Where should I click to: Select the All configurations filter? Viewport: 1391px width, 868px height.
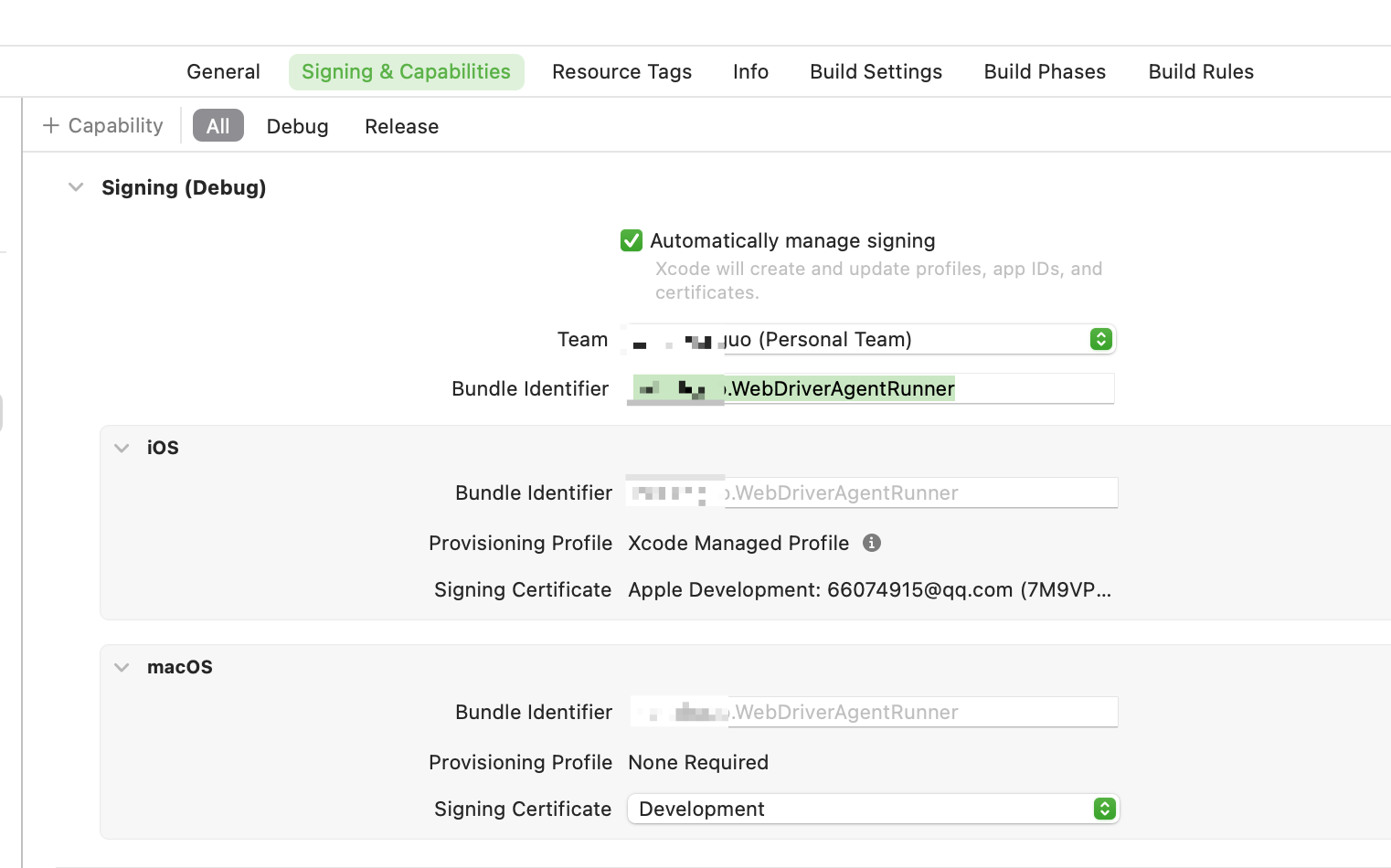tap(218, 126)
